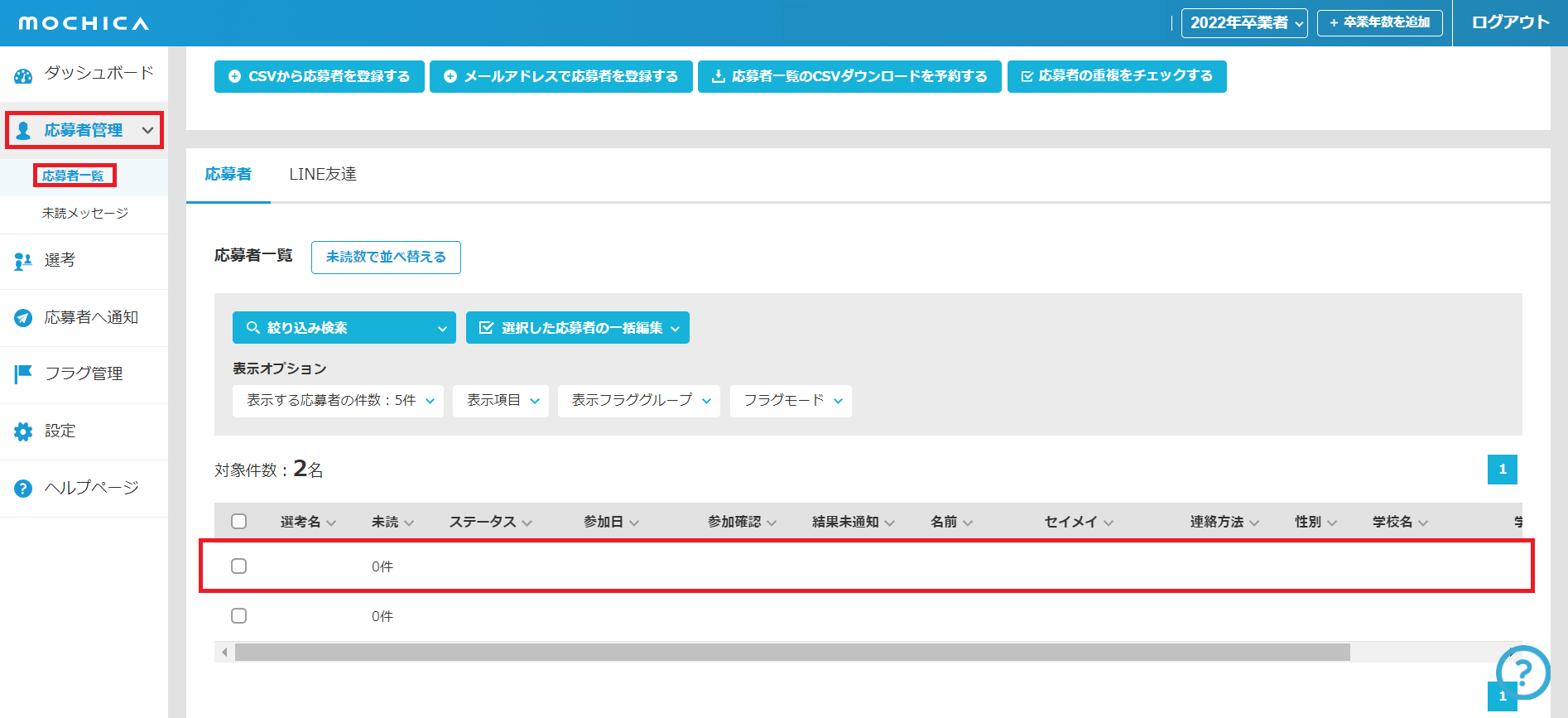1568x718 pixels.
Task: Click CSVから応募者を登録する button
Action: click(x=320, y=77)
